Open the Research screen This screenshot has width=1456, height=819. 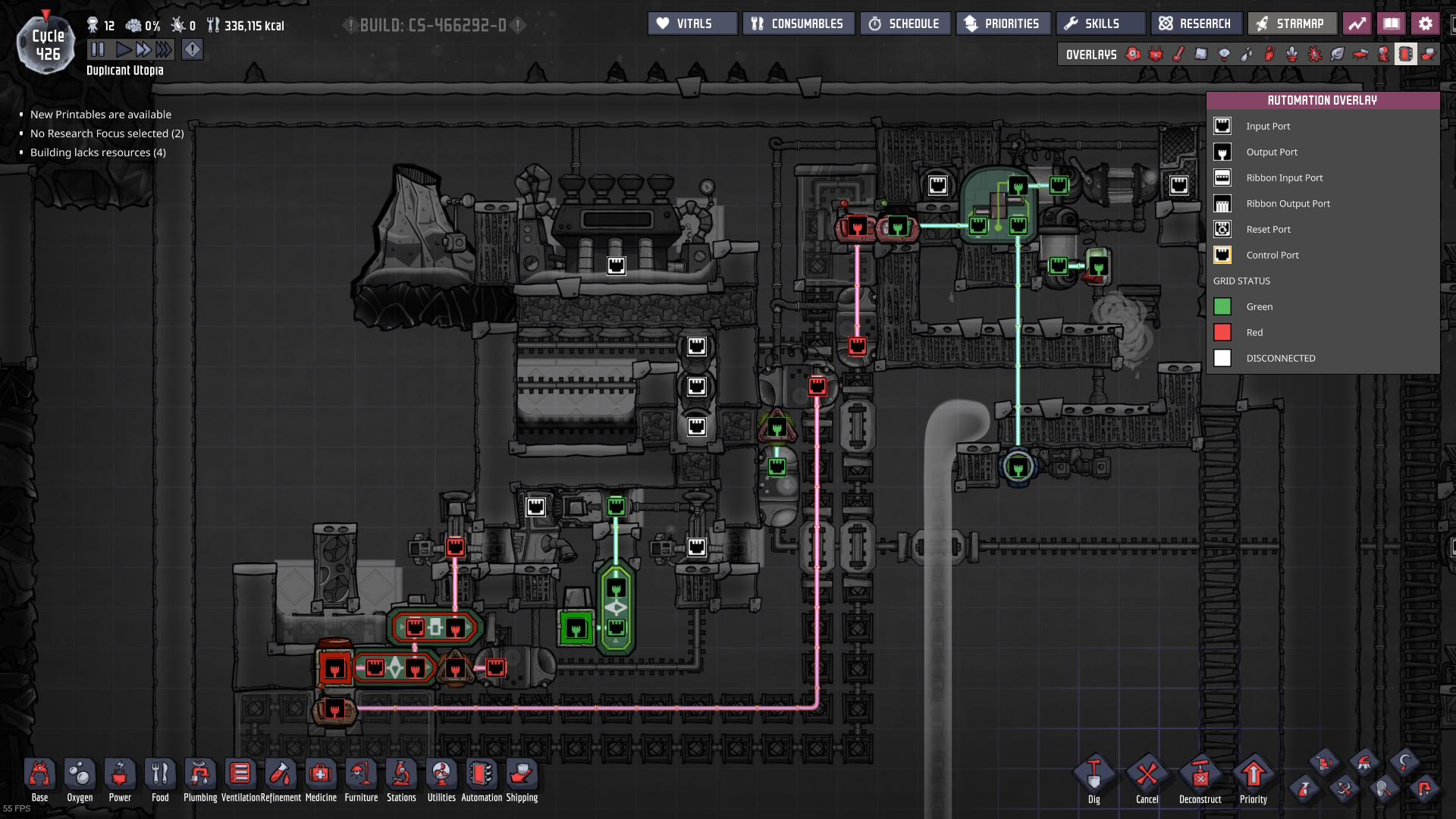(1196, 24)
